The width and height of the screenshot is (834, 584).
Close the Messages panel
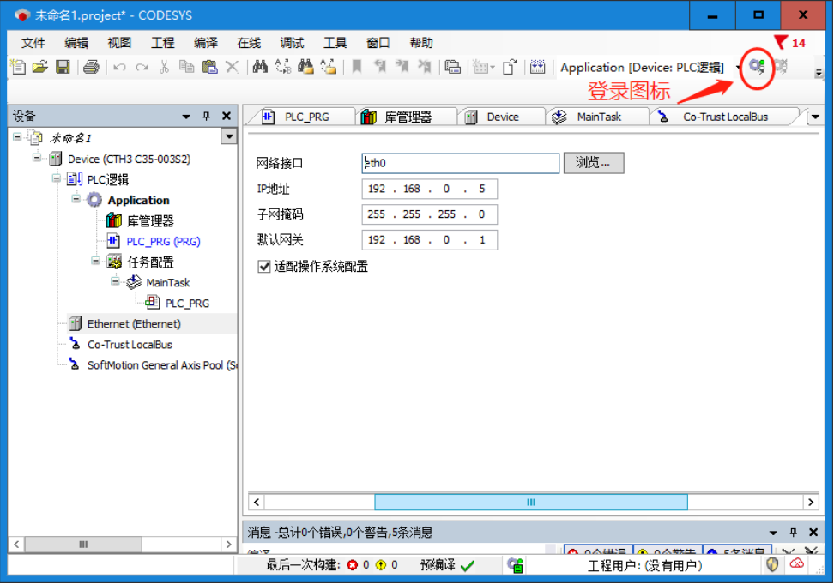(x=813, y=532)
